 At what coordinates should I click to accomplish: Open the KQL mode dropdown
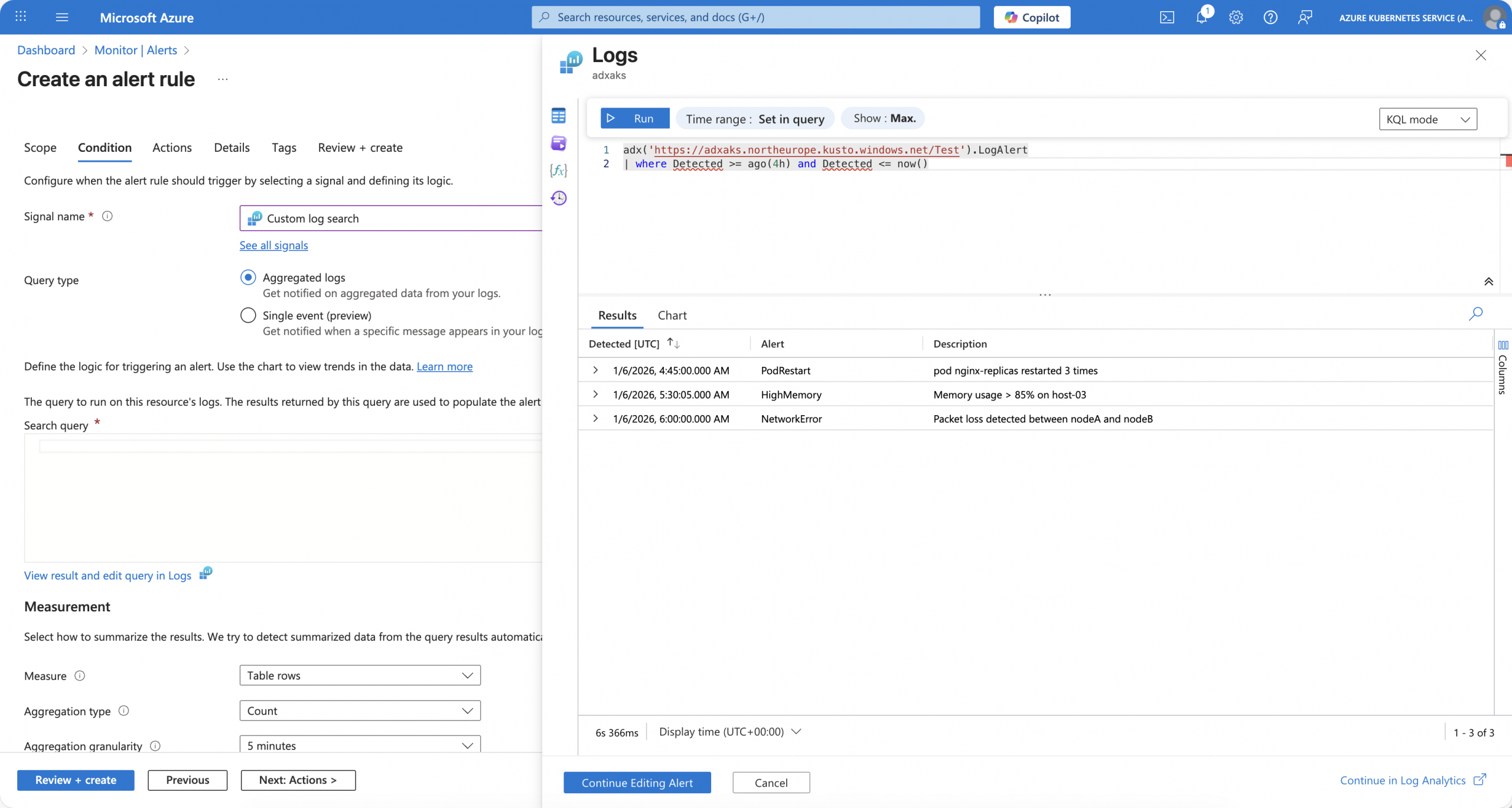coord(1428,119)
